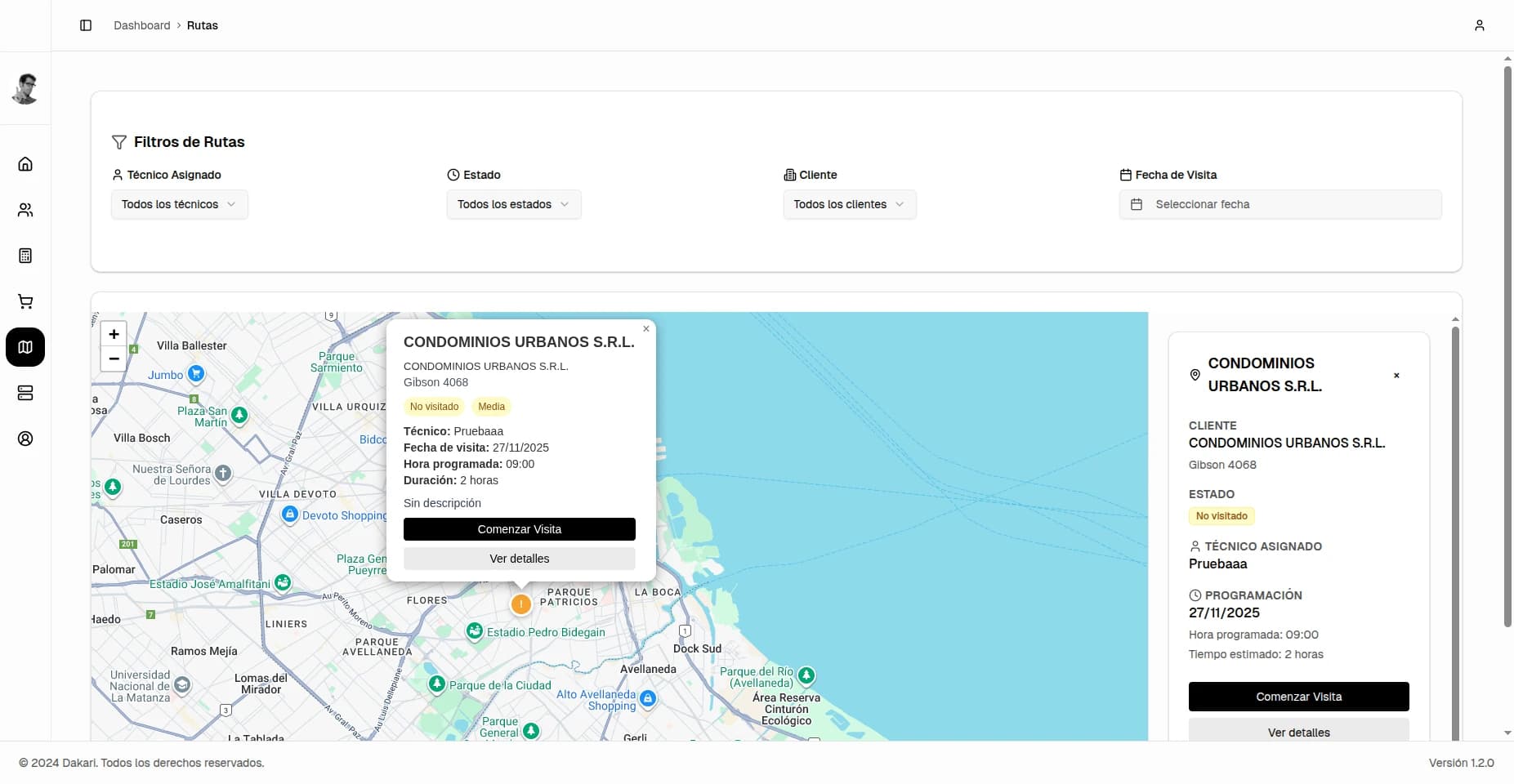The width and height of the screenshot is (1514, 784).
Task: Click the calendar icon beside Fecha de Visita label
Action: (x=1125, y=175)
